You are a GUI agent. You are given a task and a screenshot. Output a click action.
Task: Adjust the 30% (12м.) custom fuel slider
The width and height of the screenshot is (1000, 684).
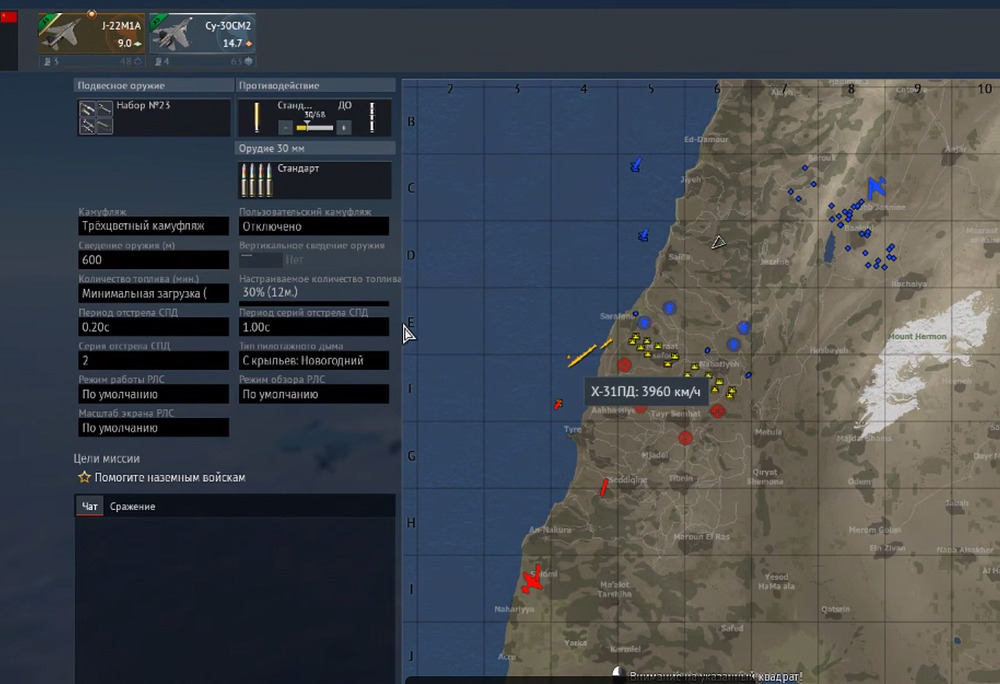[314, 295]
